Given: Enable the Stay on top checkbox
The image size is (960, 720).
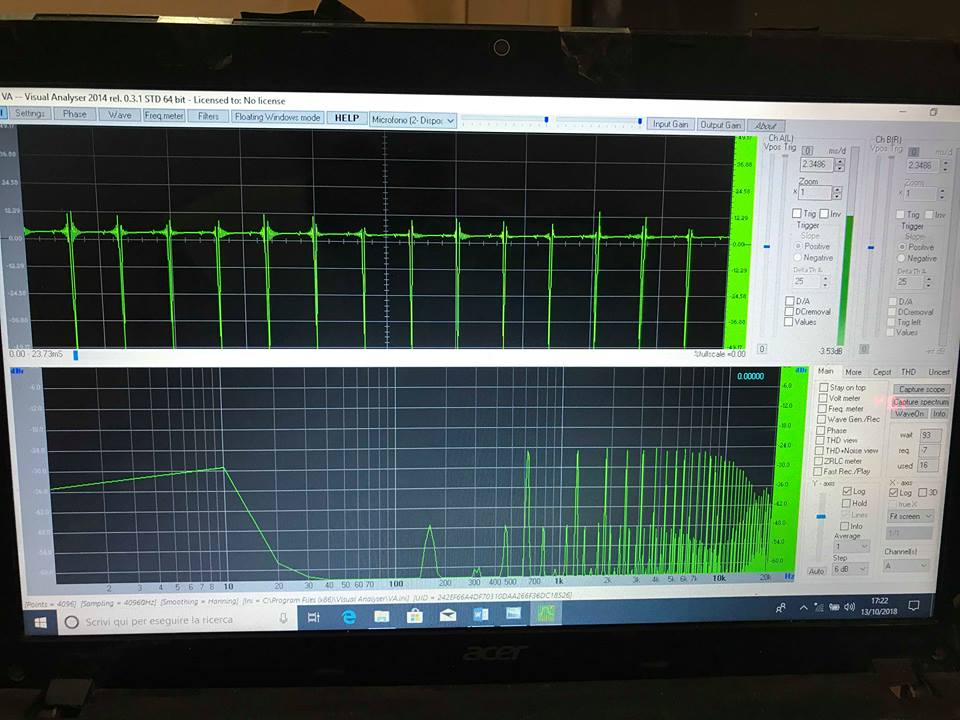Looking at the screenshot, I should tap(824, 387).
